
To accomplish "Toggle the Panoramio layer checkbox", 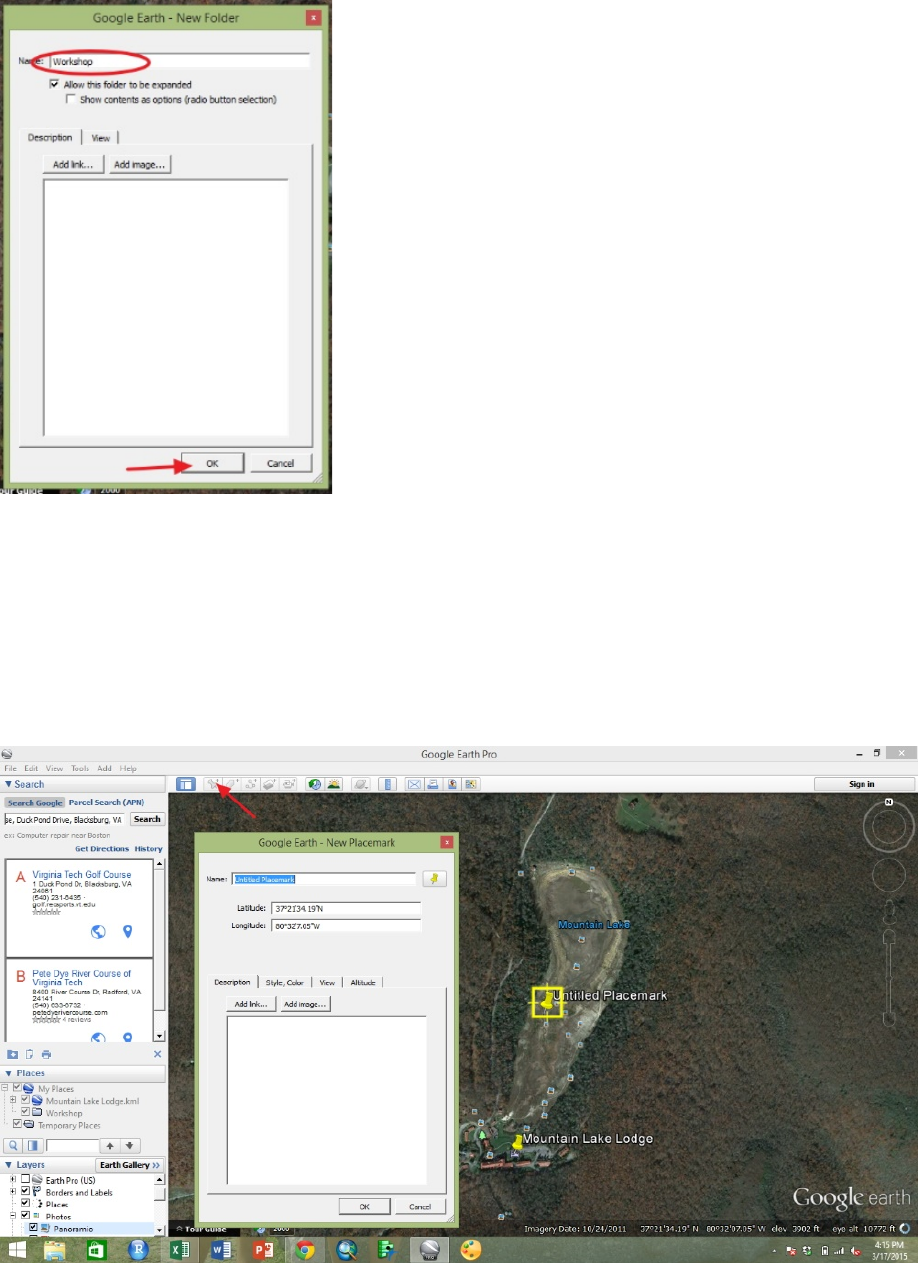I will (x=33, y=1227).
